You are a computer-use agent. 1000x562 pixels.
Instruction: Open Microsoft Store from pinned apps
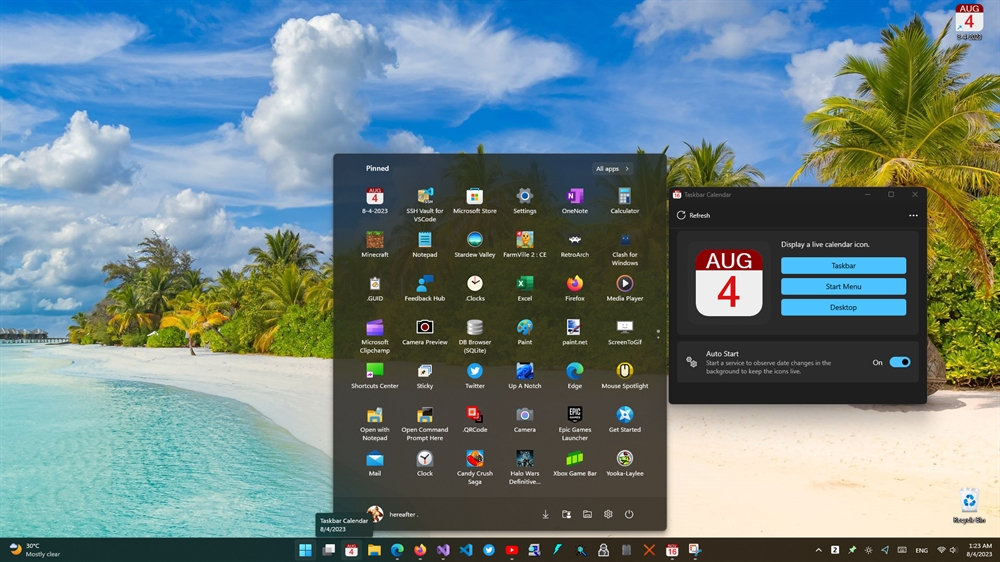click(x=474, y=200)
